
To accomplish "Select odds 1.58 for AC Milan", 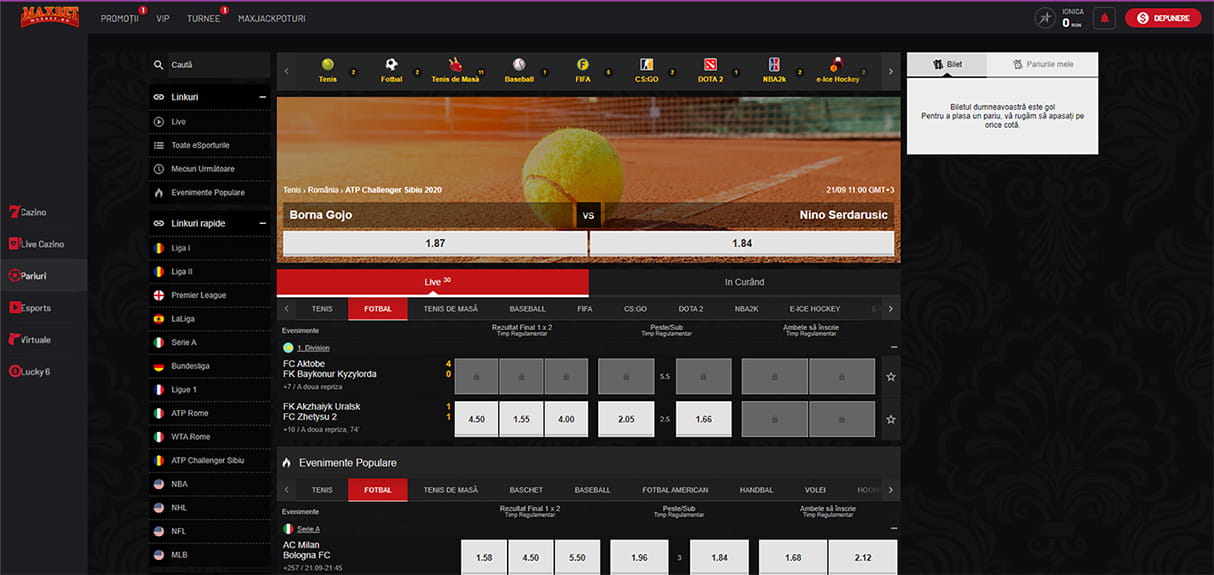I will tap(484, 557).
